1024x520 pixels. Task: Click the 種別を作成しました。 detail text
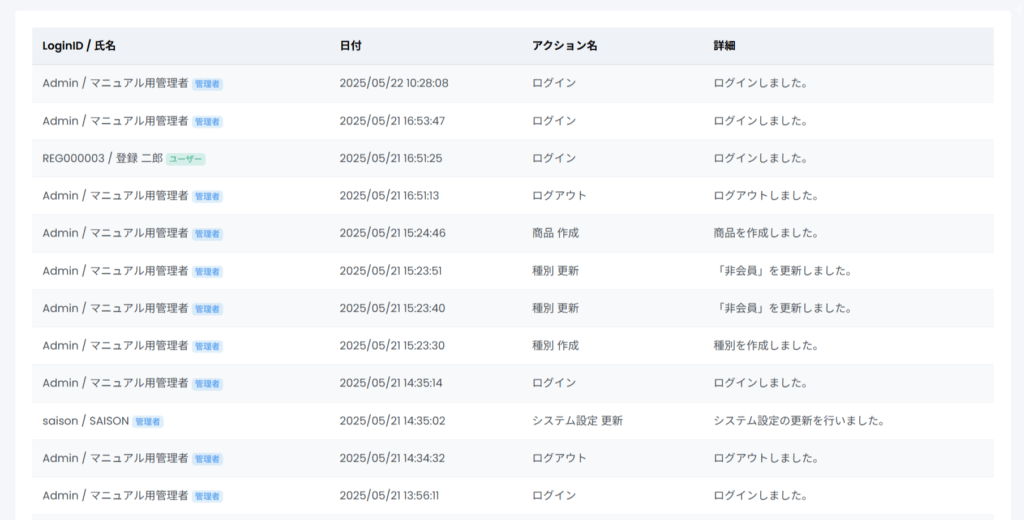pyautogui.click(x=766, y=346)
